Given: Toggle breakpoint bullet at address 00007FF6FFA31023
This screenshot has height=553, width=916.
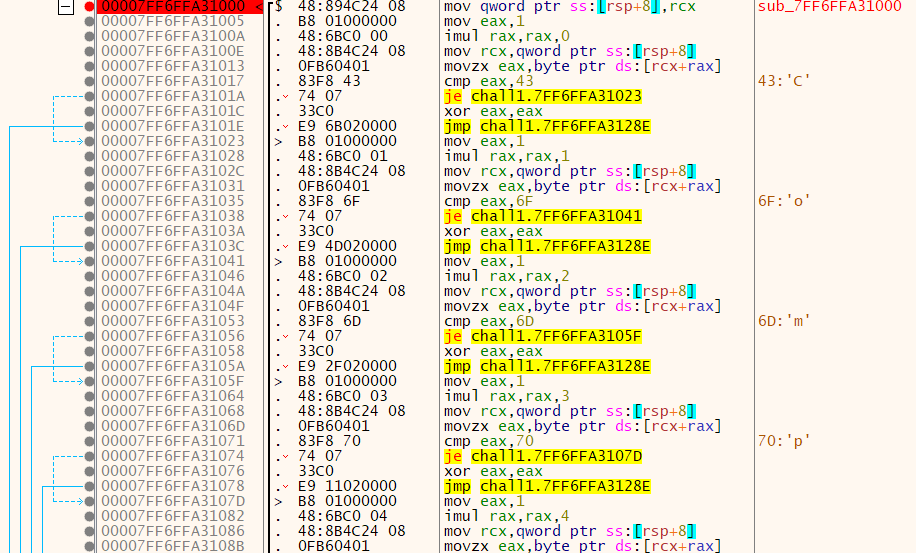Looking at the screenshot, I should click(x=89, y=141).
